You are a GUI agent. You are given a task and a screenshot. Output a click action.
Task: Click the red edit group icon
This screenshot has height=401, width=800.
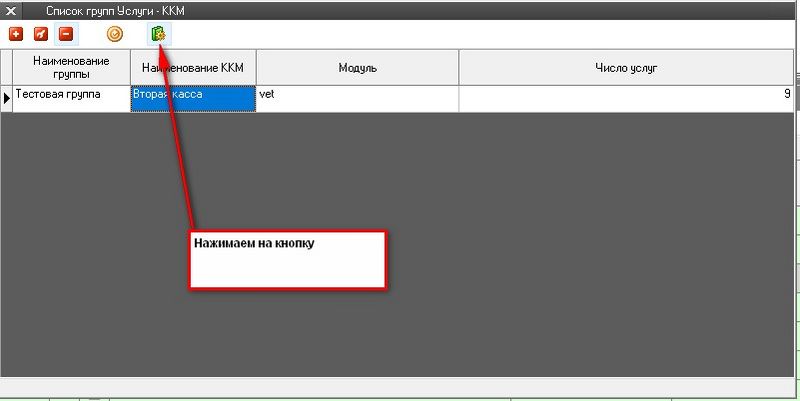(41, 34)
